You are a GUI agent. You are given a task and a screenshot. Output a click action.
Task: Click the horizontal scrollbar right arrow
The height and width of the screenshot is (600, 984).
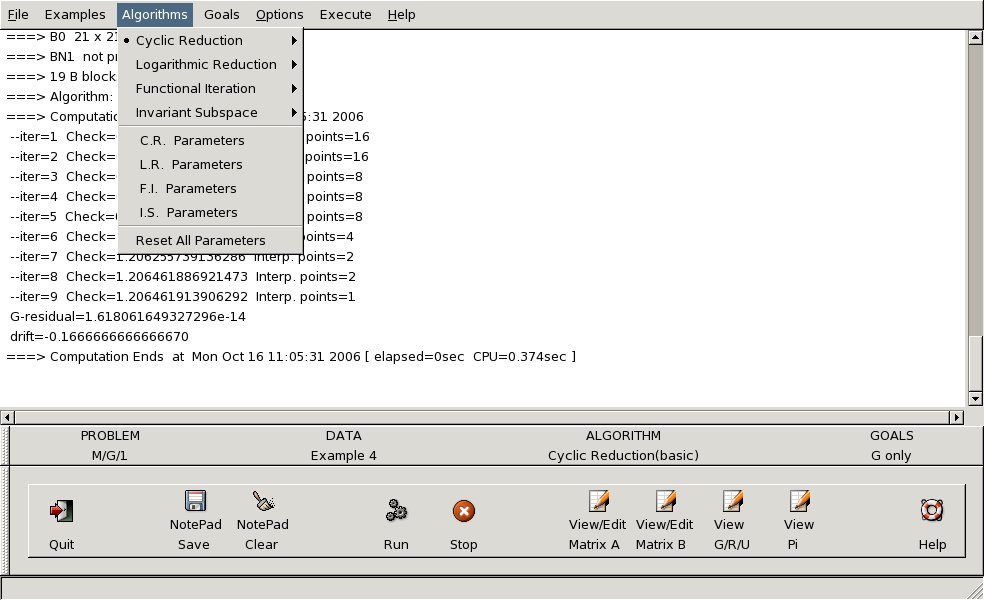(x=958, y=417)
